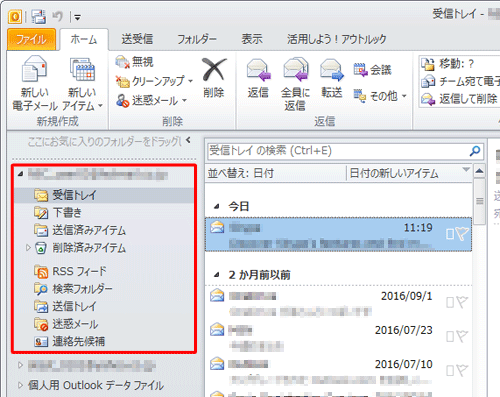Select the email dated 2016/07/23
The height and width of the screenshot is (397, 500).
point(338,337)
